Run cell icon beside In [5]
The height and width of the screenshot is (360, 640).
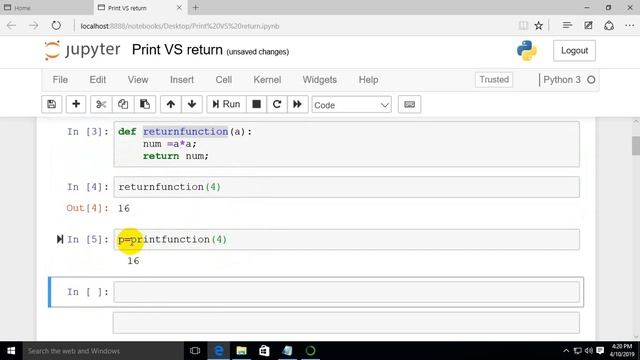coord(60,239)
